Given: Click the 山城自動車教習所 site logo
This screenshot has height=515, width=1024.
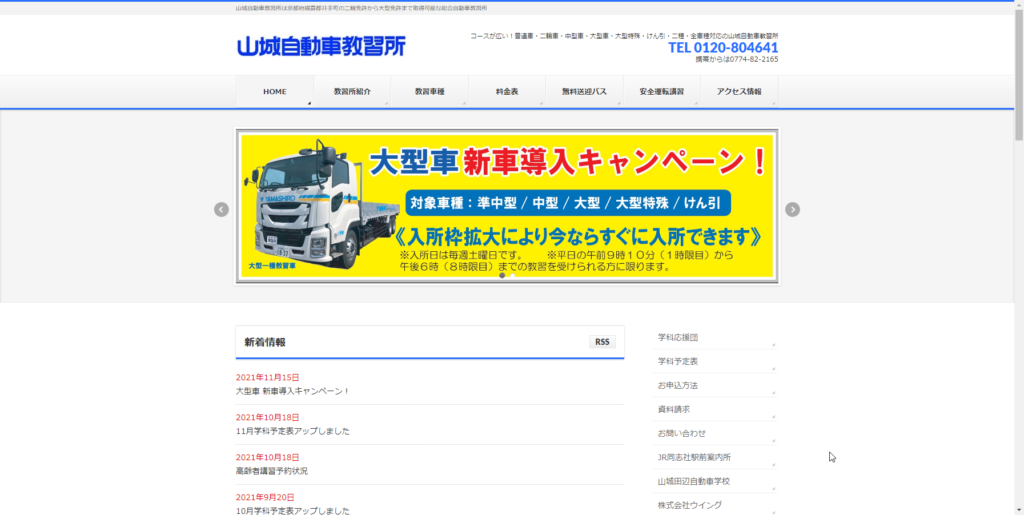Looking at the screenshot, I should coord(321,46).
